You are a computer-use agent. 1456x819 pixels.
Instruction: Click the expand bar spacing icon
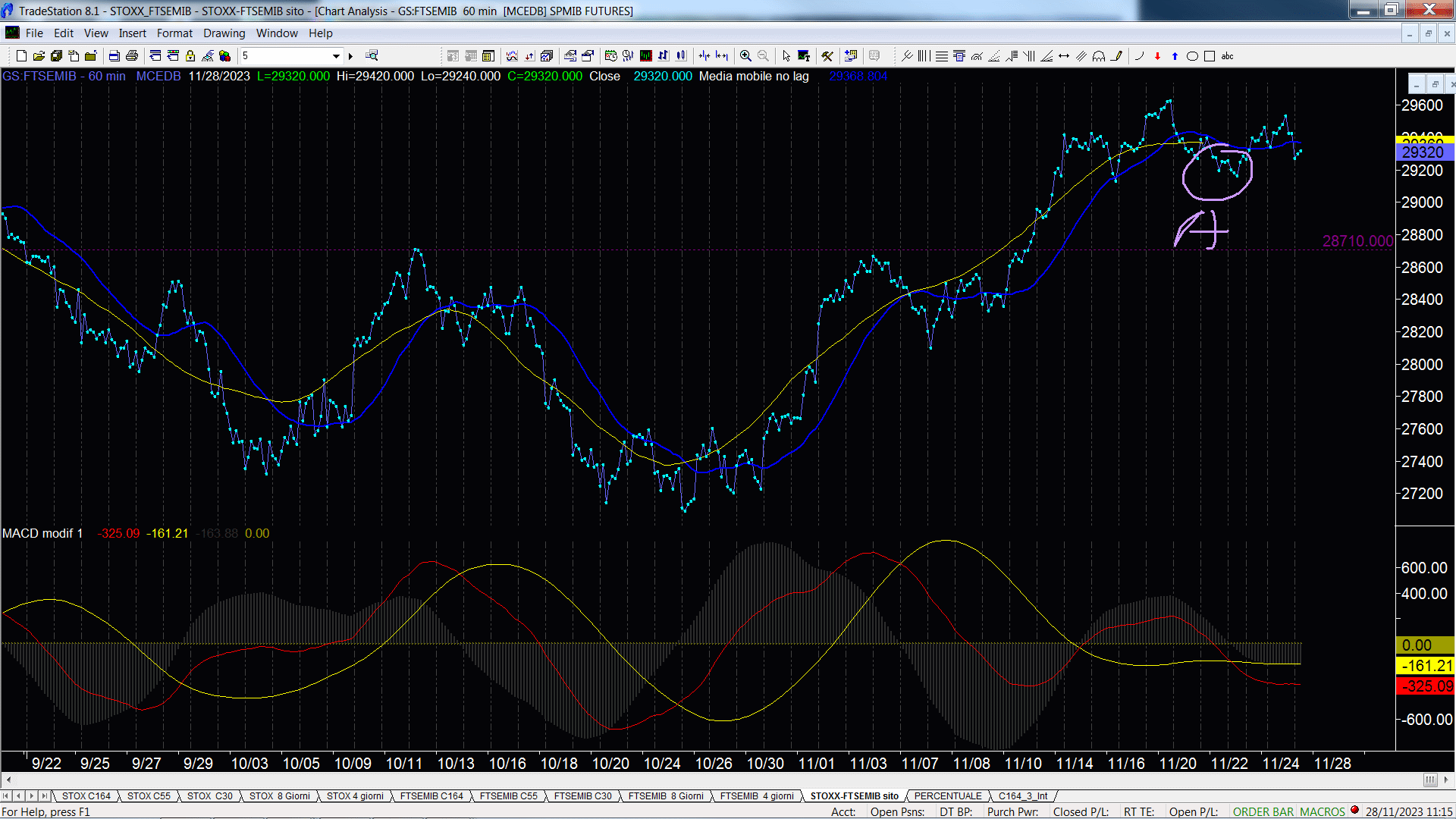click(722, 56)
